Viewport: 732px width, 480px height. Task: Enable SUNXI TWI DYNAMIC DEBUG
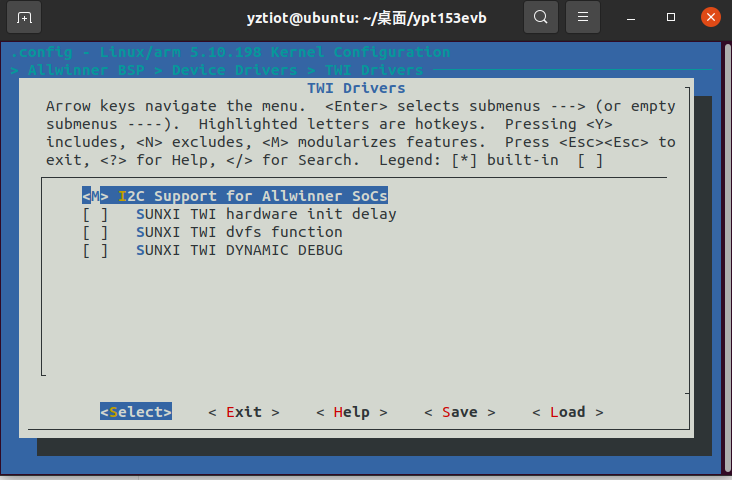pyautogui.click(x=95, y=250)
